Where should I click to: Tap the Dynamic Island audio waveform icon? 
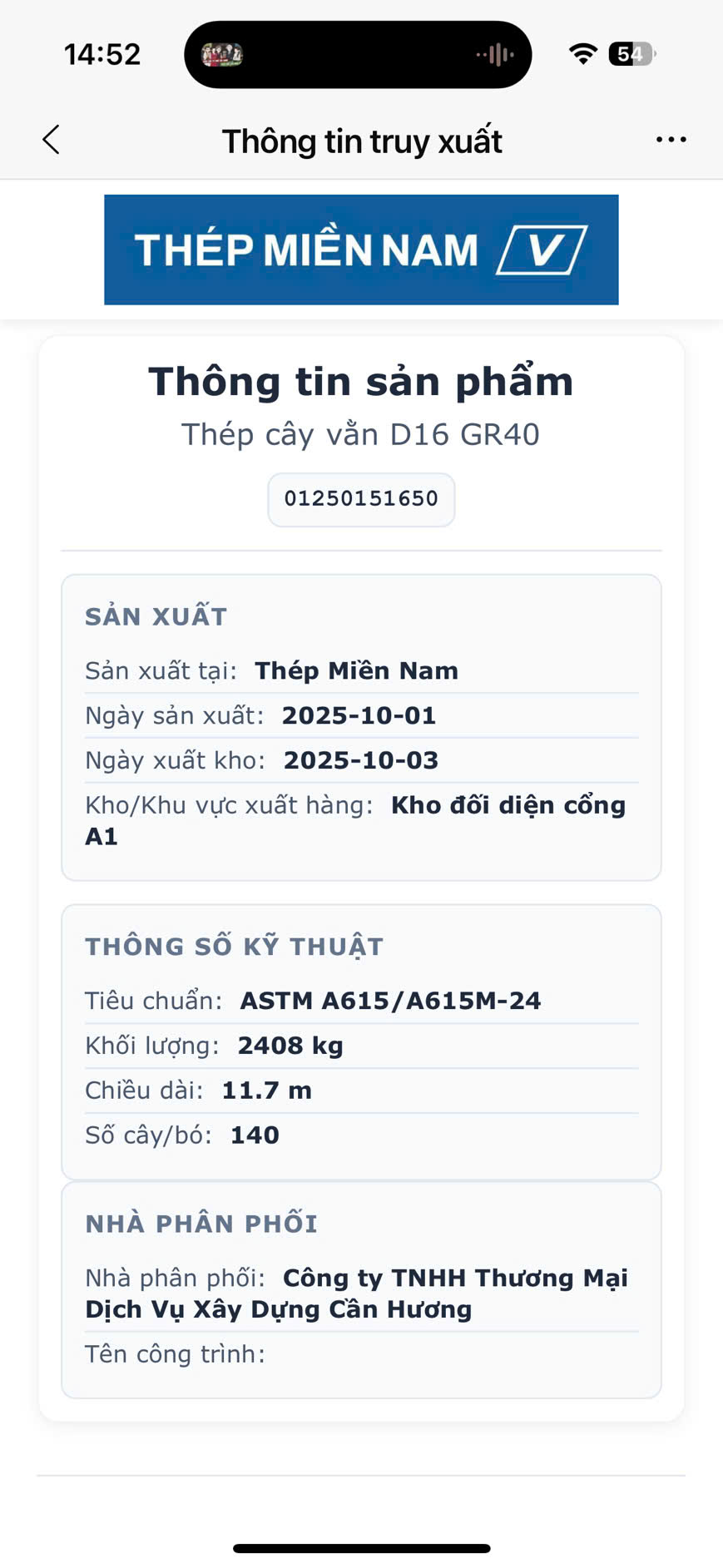496,56
